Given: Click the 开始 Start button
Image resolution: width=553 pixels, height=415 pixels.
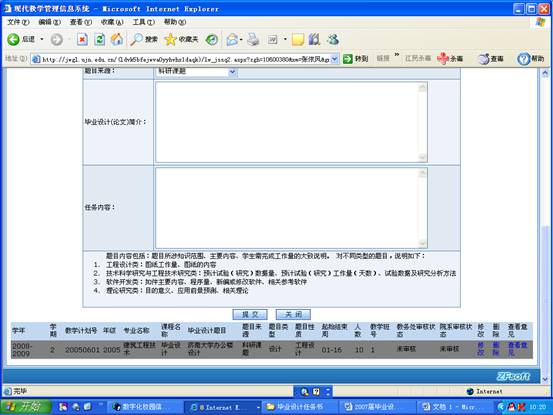Looking at the screenshot, I should point(26,407).
